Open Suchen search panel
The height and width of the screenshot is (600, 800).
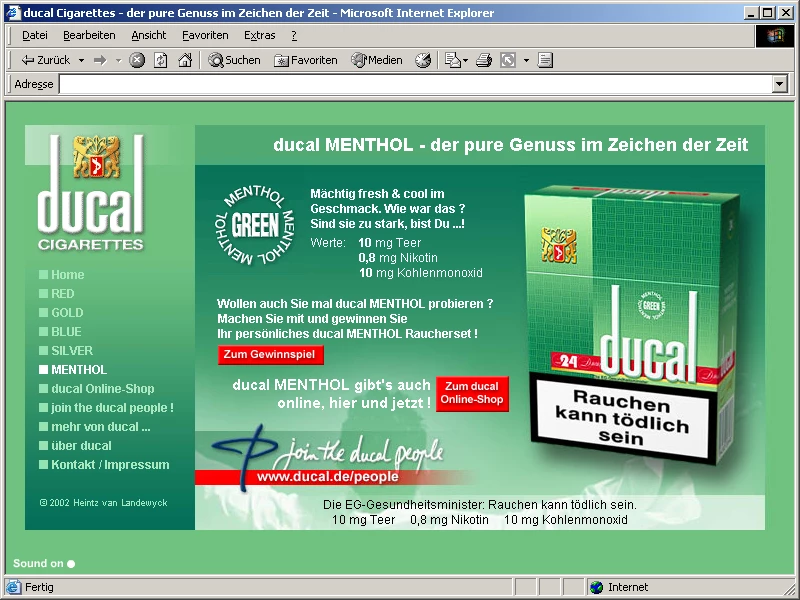(234, 60)
